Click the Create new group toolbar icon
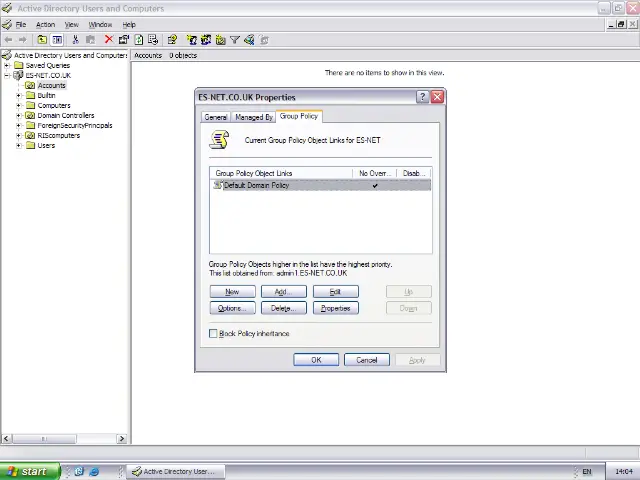The width and height of the screenshot is (640, 480). tap(206, 40)
